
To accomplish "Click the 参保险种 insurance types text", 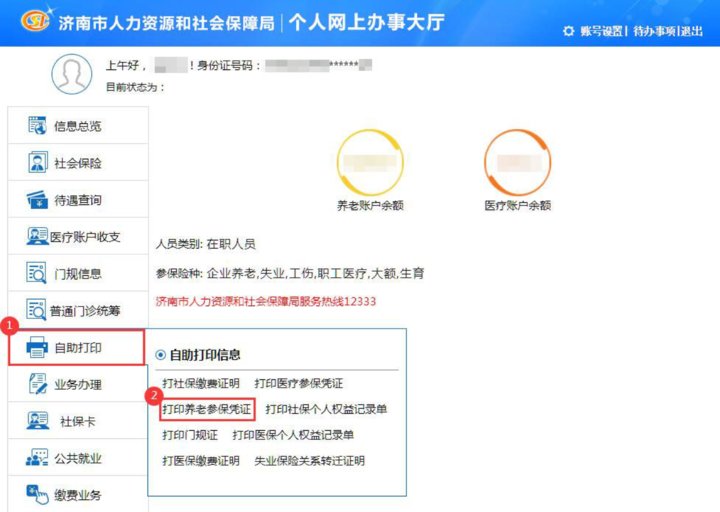I will (x=290, y=274).
